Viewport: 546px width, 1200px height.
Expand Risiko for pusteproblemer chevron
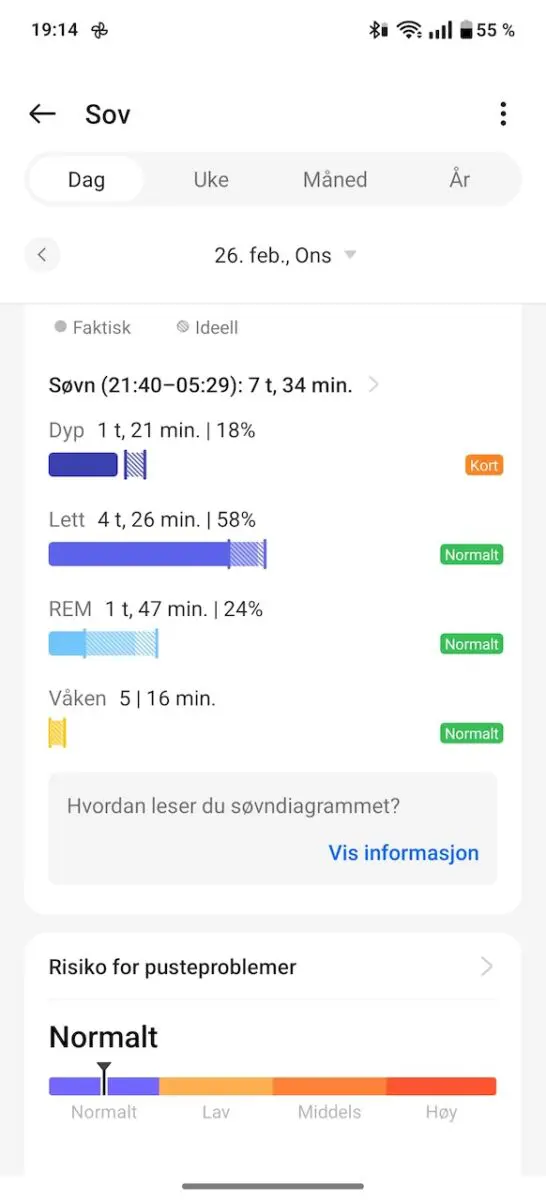tap(487, 966)
